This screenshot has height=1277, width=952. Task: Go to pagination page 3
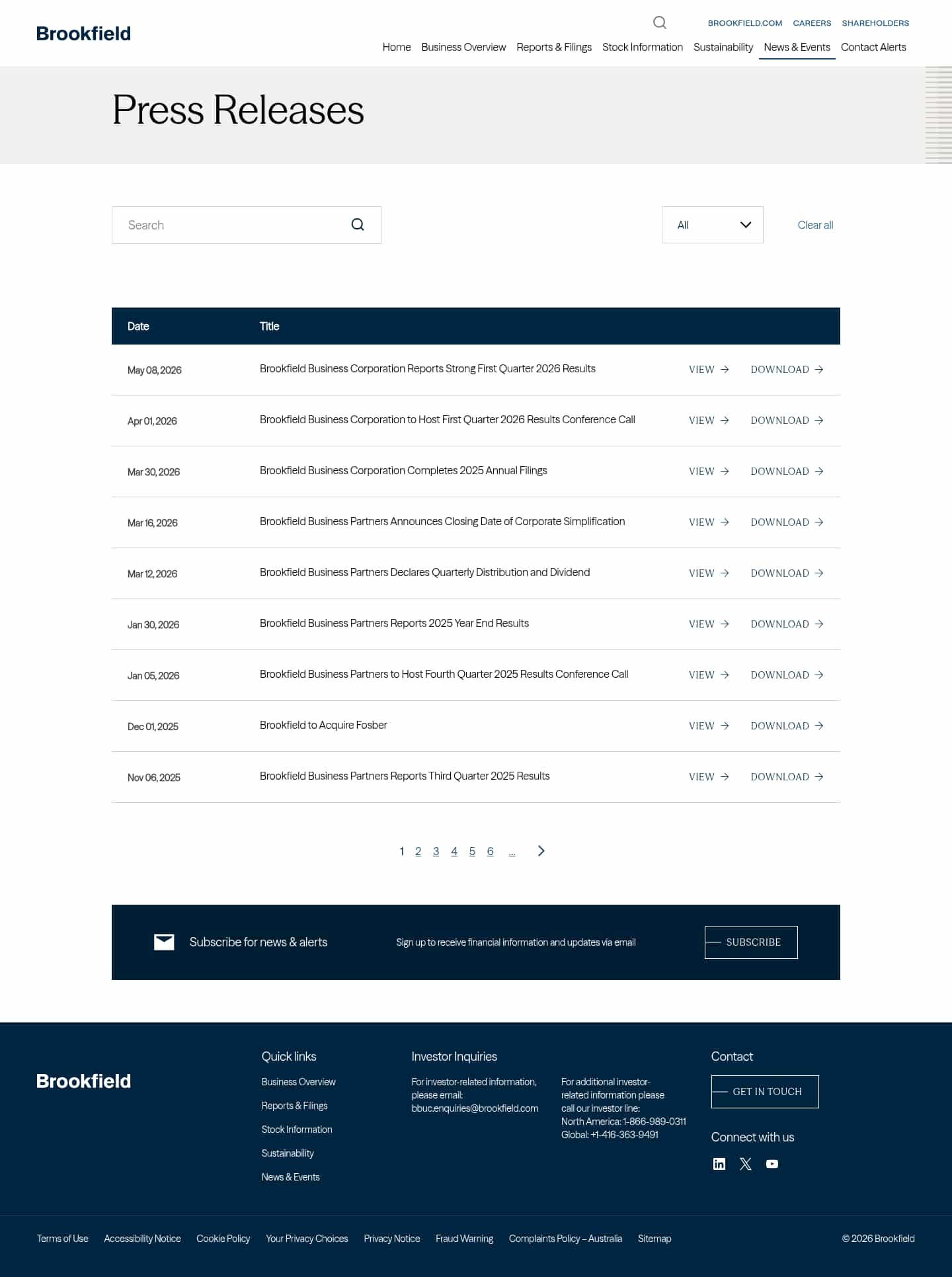tap(436, 851)
